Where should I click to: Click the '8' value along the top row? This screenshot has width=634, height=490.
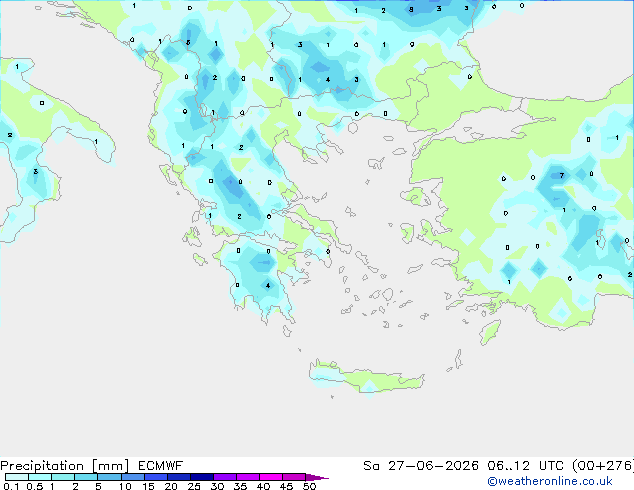point(411,10)
